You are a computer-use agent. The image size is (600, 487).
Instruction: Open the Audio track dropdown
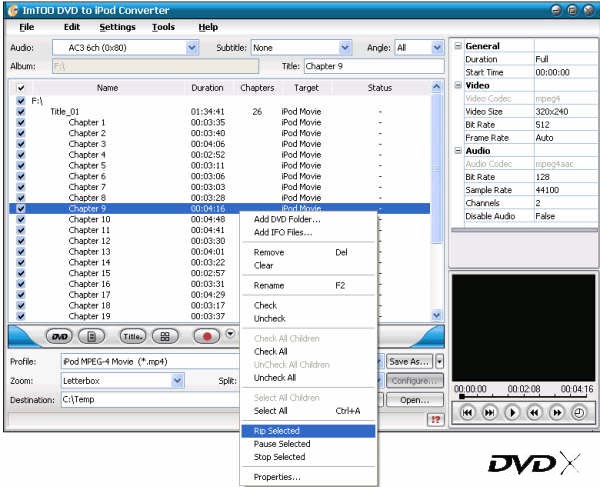192,48
